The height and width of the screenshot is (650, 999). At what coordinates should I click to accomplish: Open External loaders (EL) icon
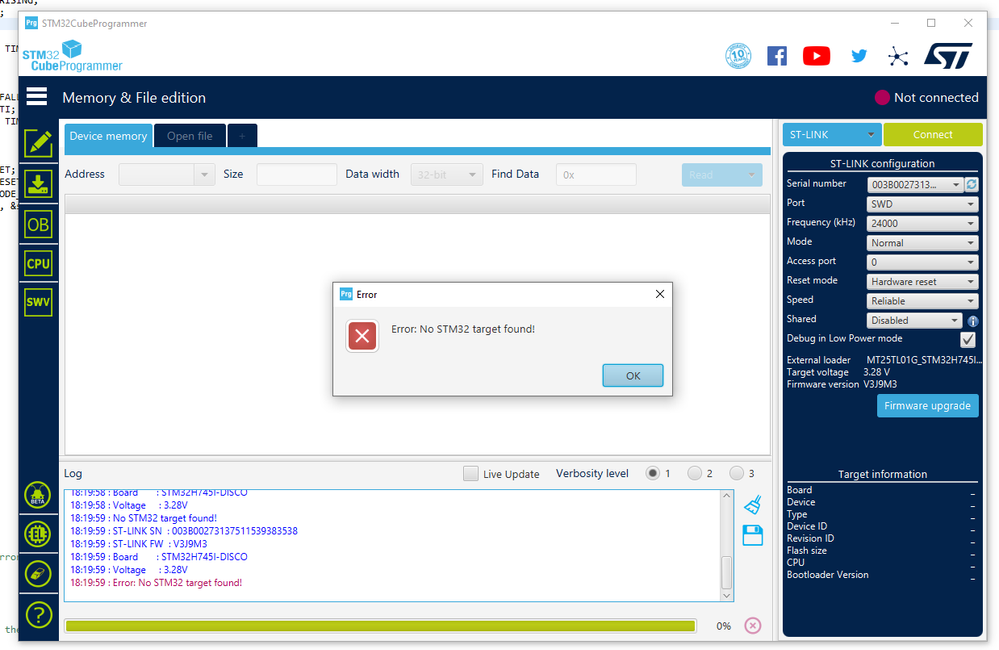click(38, 534)
